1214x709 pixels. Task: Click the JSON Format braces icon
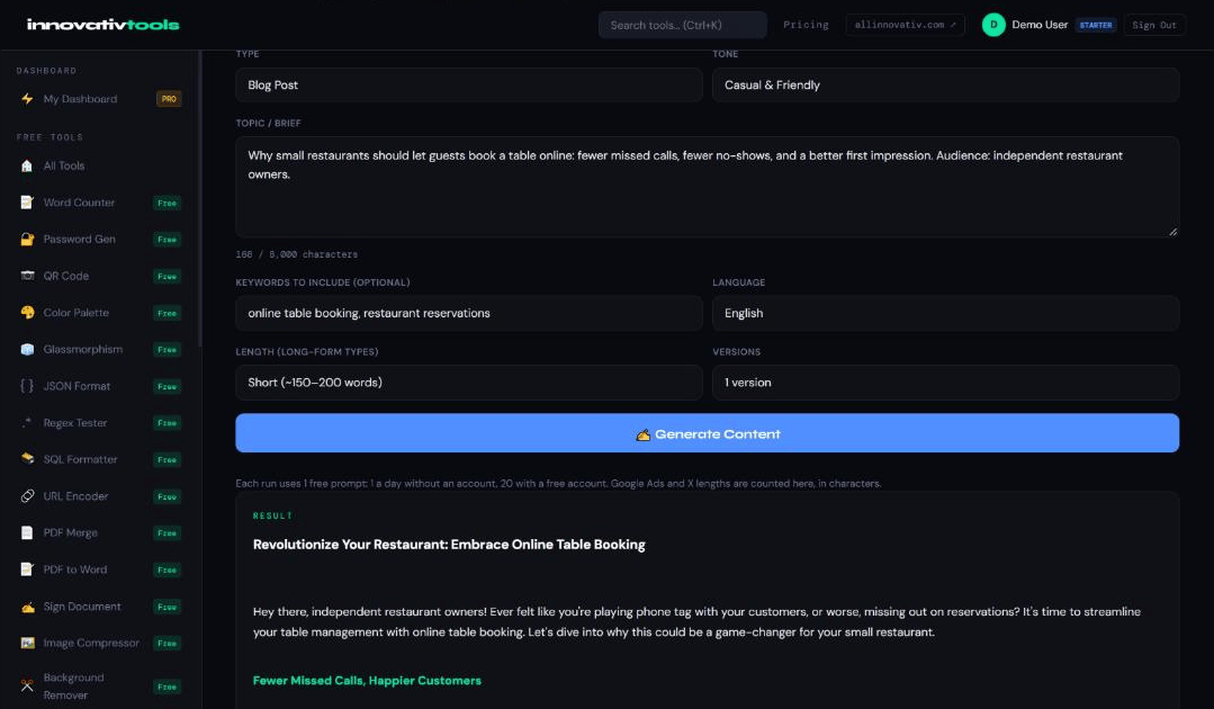coord(27,386)
